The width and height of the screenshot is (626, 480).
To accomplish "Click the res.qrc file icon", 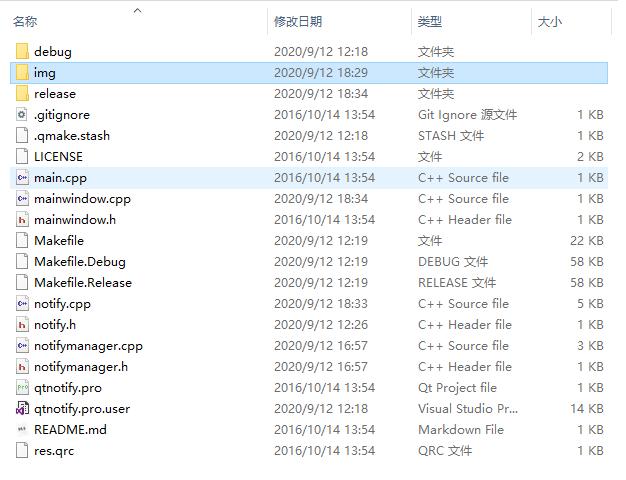I will pyautogui.click(x=22, y=451).
